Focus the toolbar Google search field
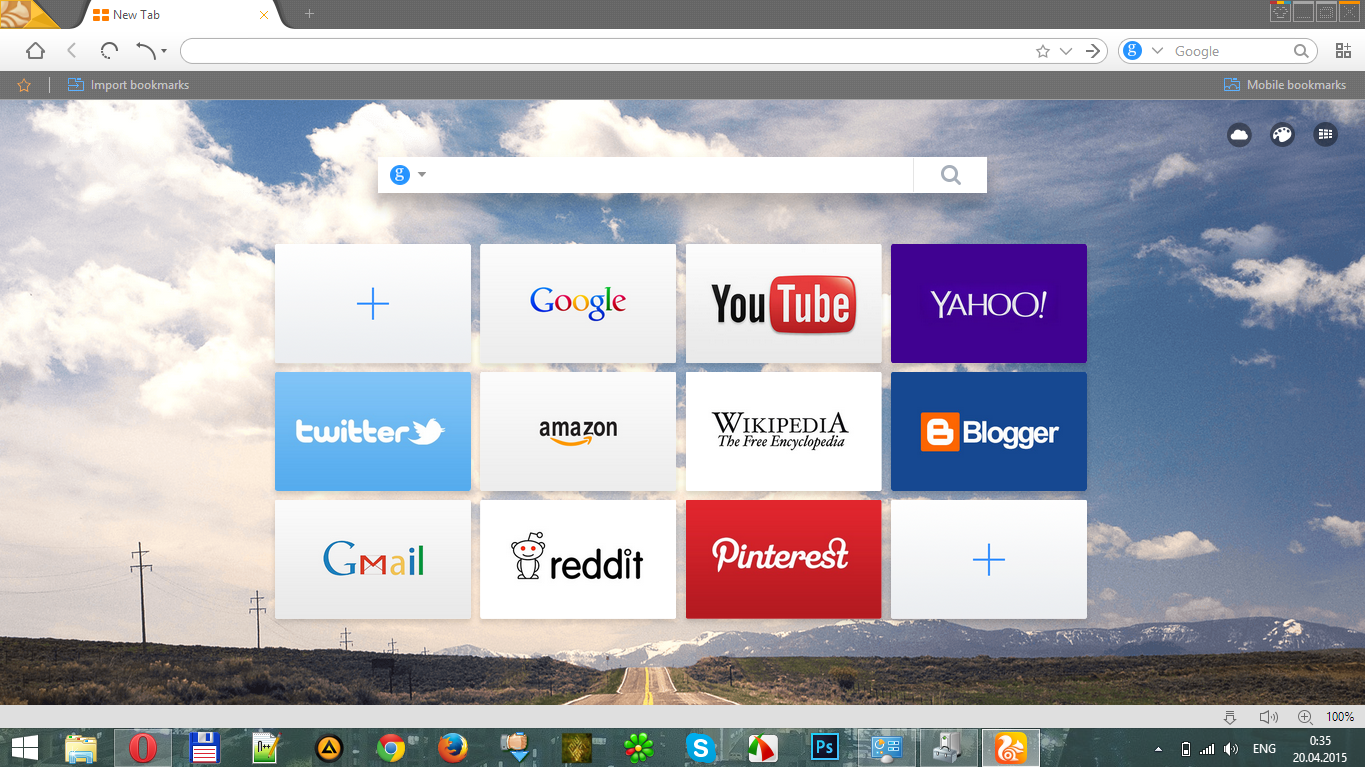This screenshot has width=1365, height=767. (1228, 51)
